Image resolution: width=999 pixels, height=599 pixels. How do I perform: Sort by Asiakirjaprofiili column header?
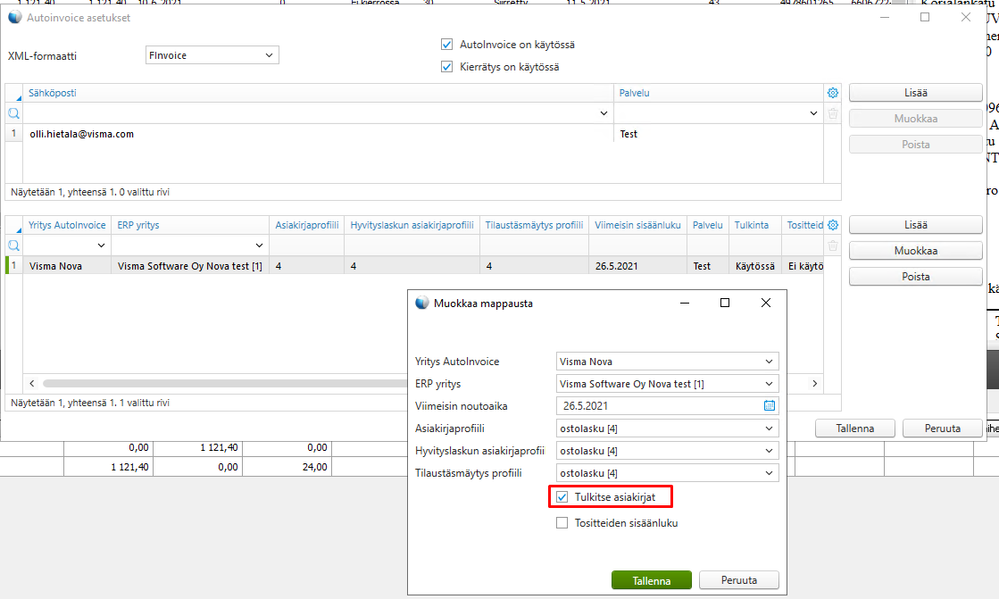click(307, 225)
